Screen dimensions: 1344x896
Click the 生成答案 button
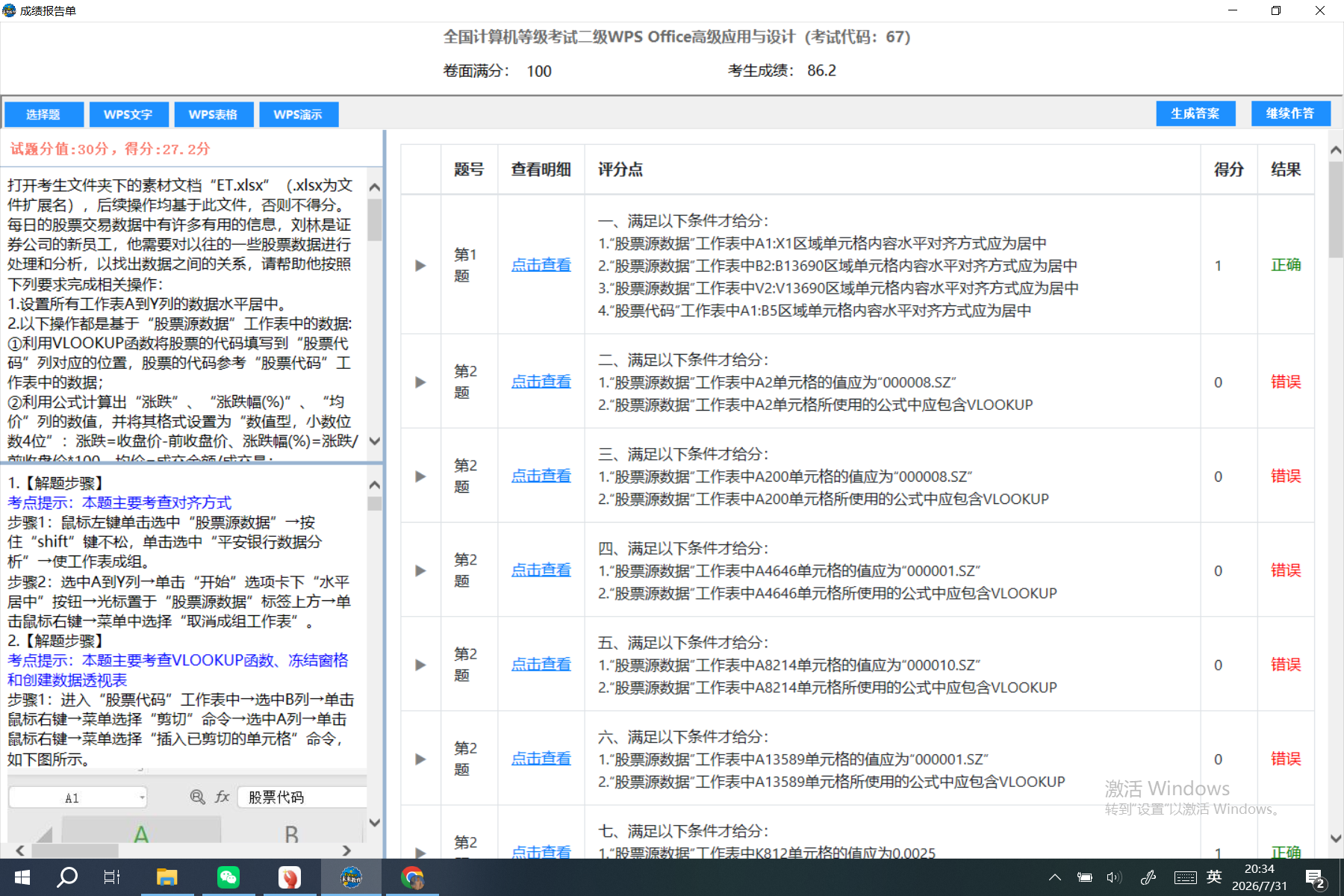[x=1195, y=113]
